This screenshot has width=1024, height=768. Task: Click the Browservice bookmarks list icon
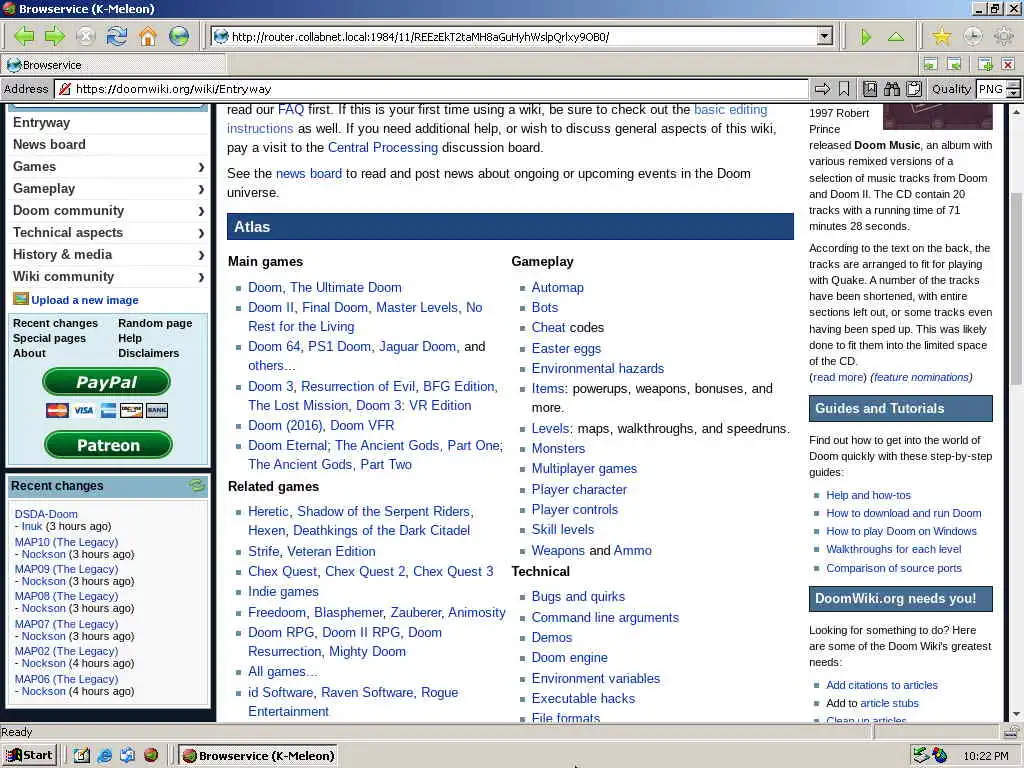pyautogui.click(x=870, y=89)
